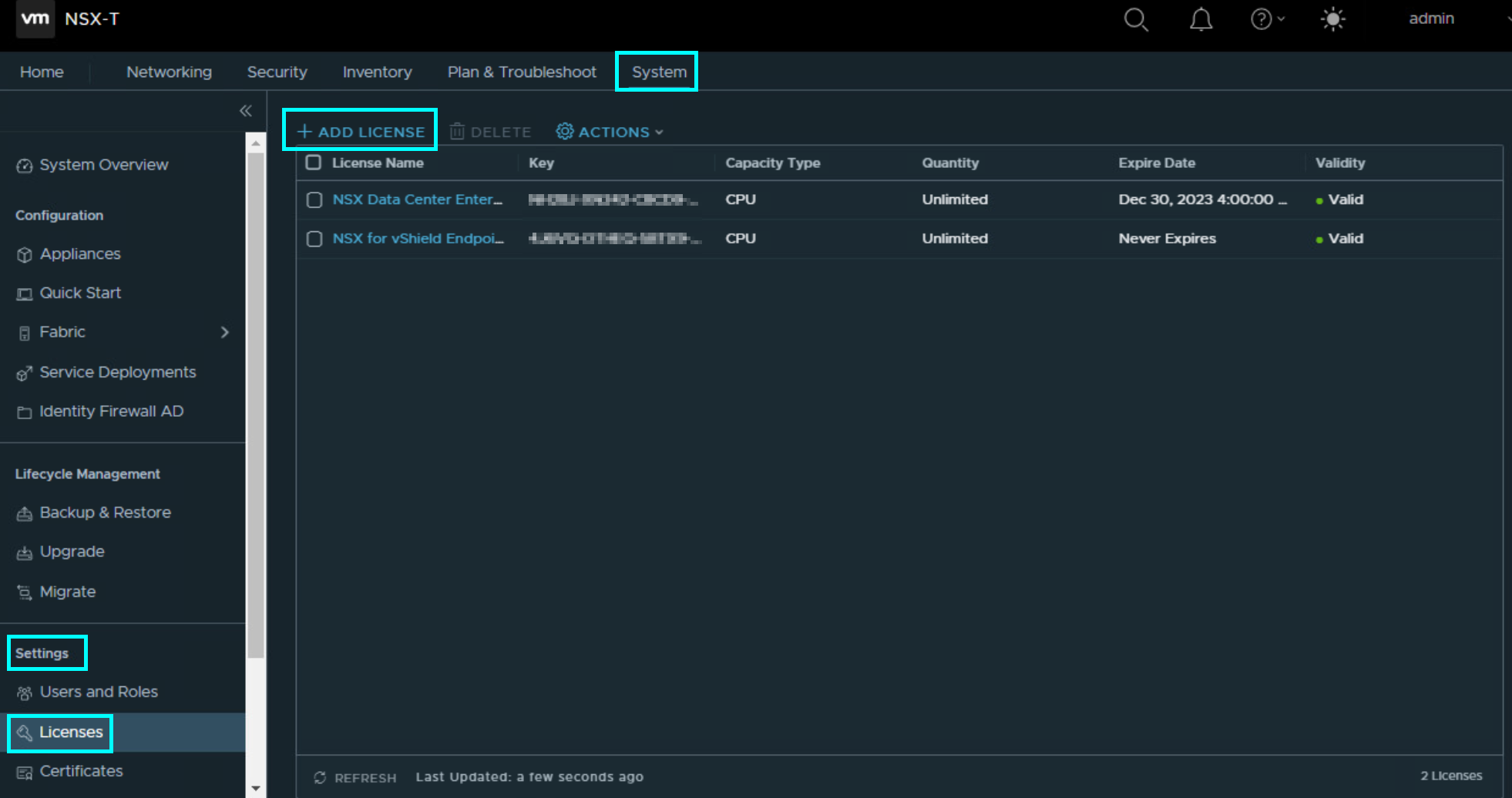Image resolution: width=1512 pixels, height=798 pixels.
Task: Click the Licenses key icon
Action: pos(25,733)
